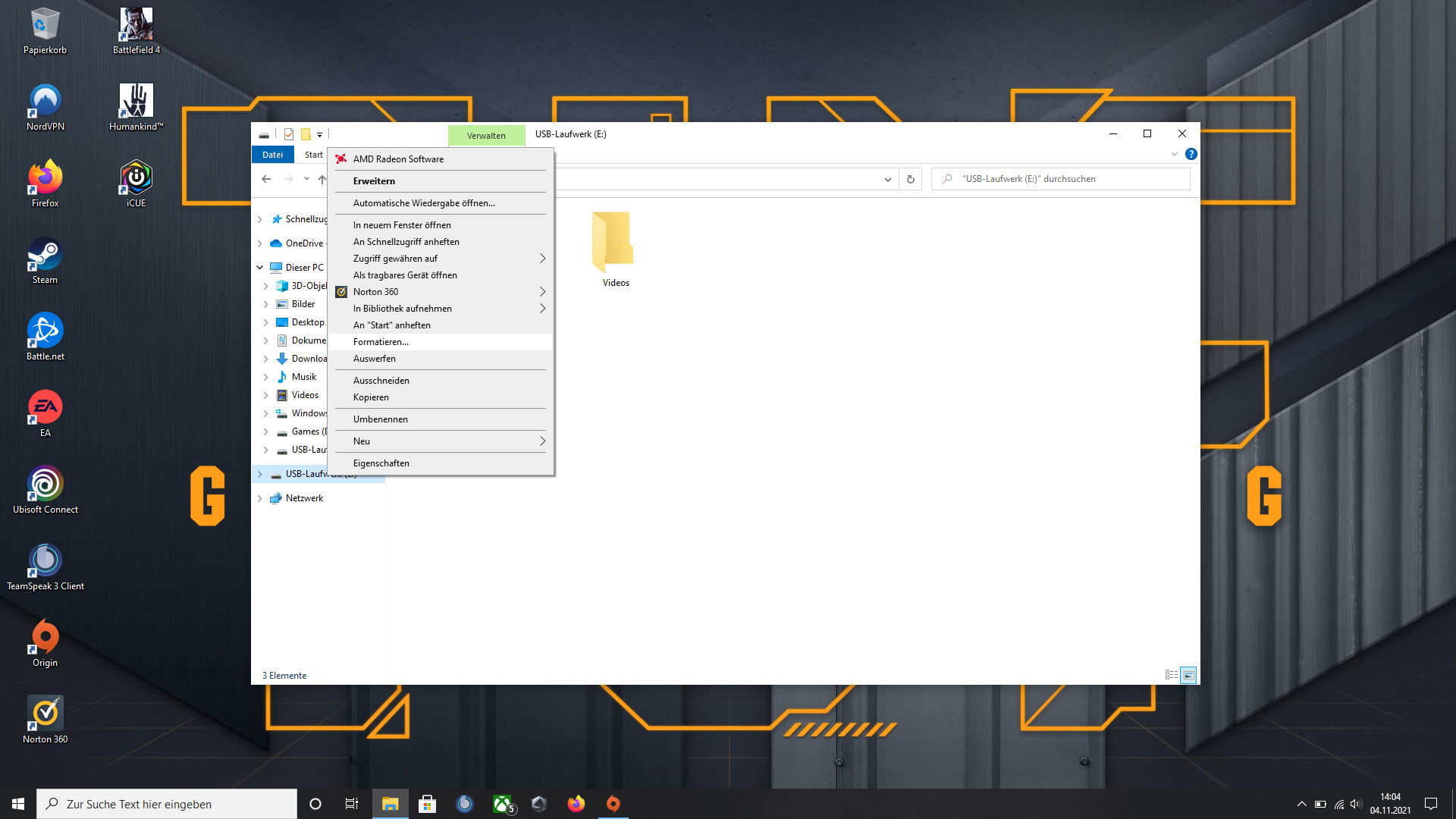The width and height of the screenshot is (1456, 819).
Task: Open Microsoft Store taskbar icon
Action: tap(427, 804)
